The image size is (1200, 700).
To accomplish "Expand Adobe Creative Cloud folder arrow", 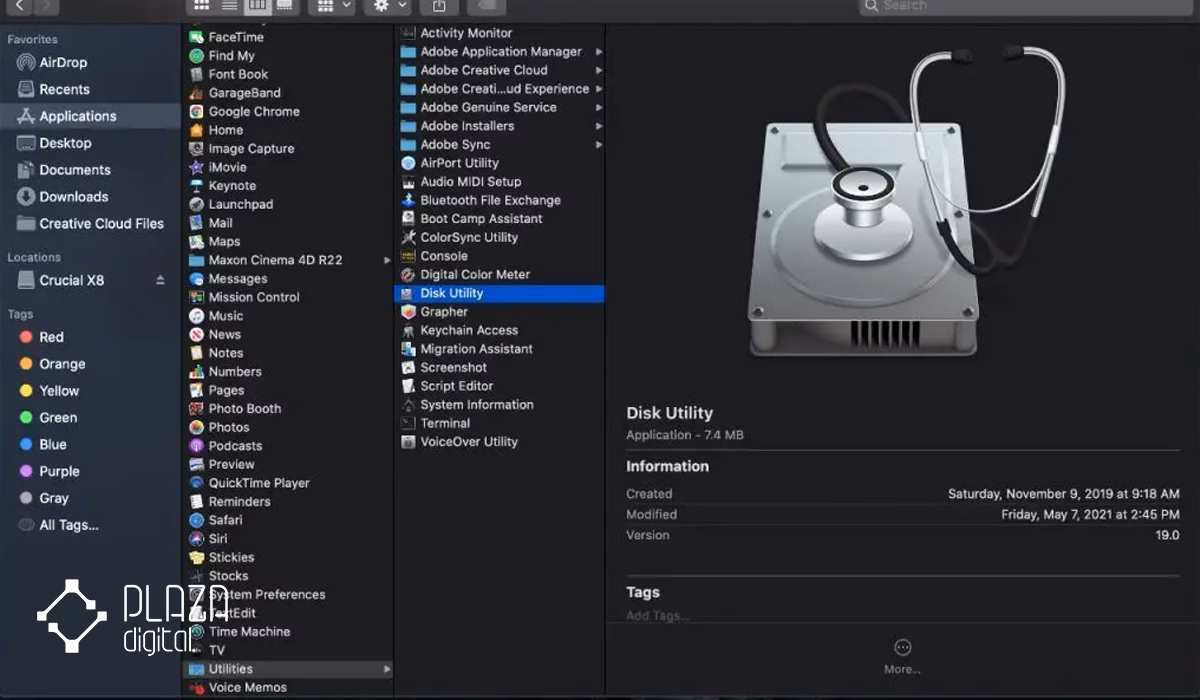I will pyautogui.click(x=599, y=71).
